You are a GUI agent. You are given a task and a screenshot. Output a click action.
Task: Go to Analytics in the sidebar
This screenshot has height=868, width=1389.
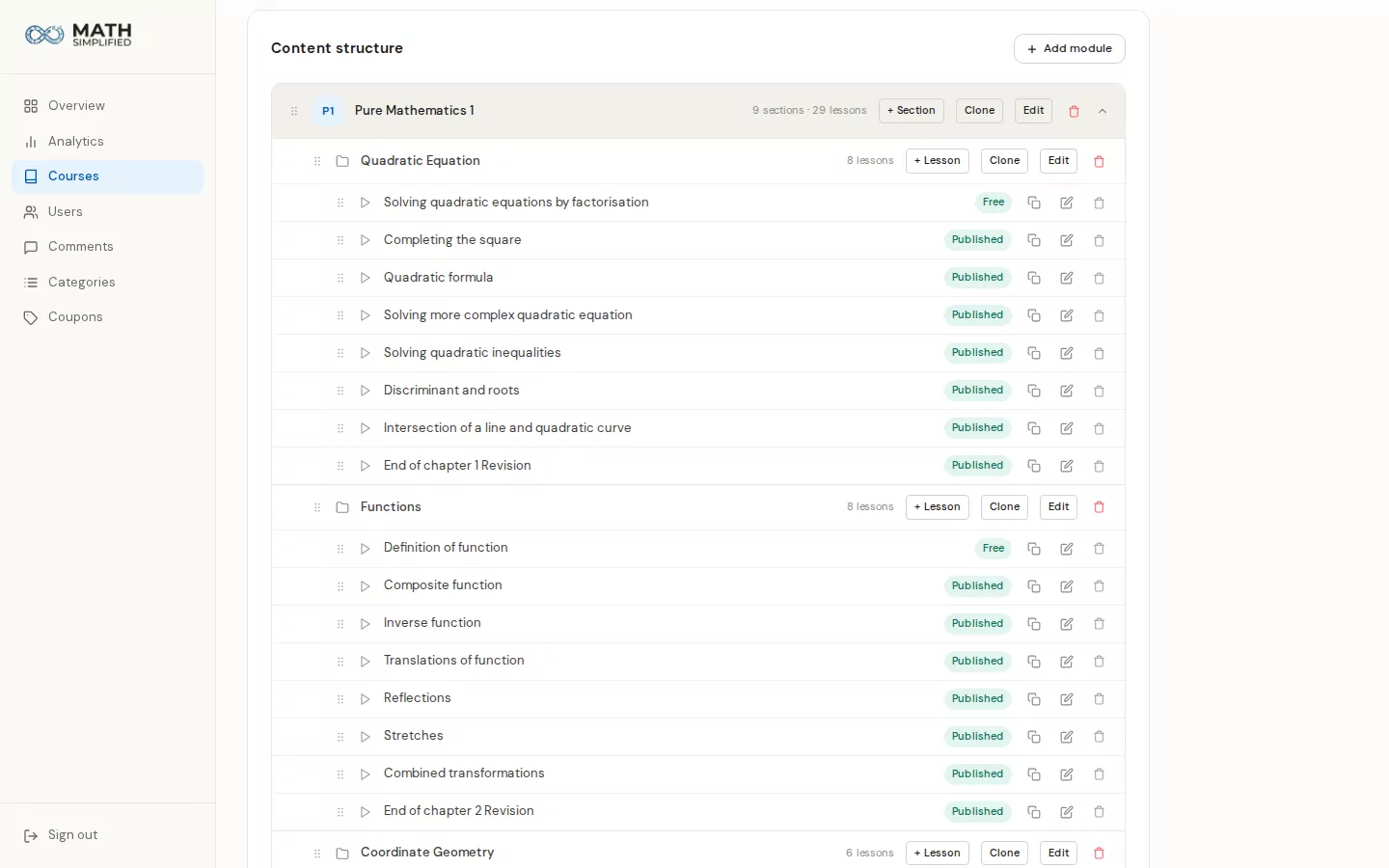coord(108,142)
